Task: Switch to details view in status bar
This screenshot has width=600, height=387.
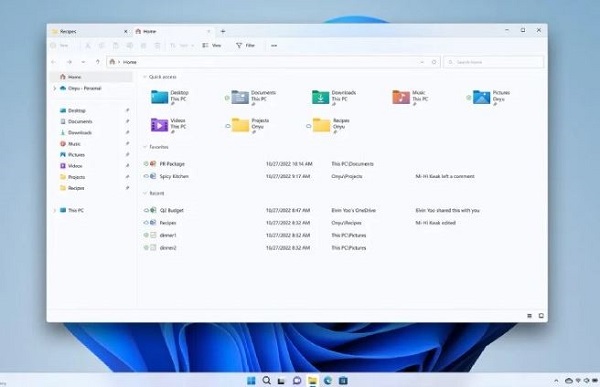Action: pyautogui.click(x=530, y=316)
